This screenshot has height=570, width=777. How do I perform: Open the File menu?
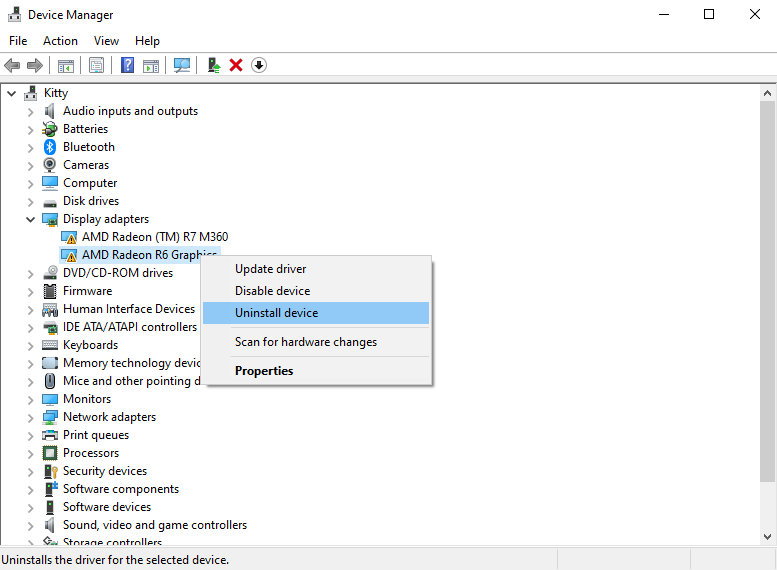coord(18,41)
